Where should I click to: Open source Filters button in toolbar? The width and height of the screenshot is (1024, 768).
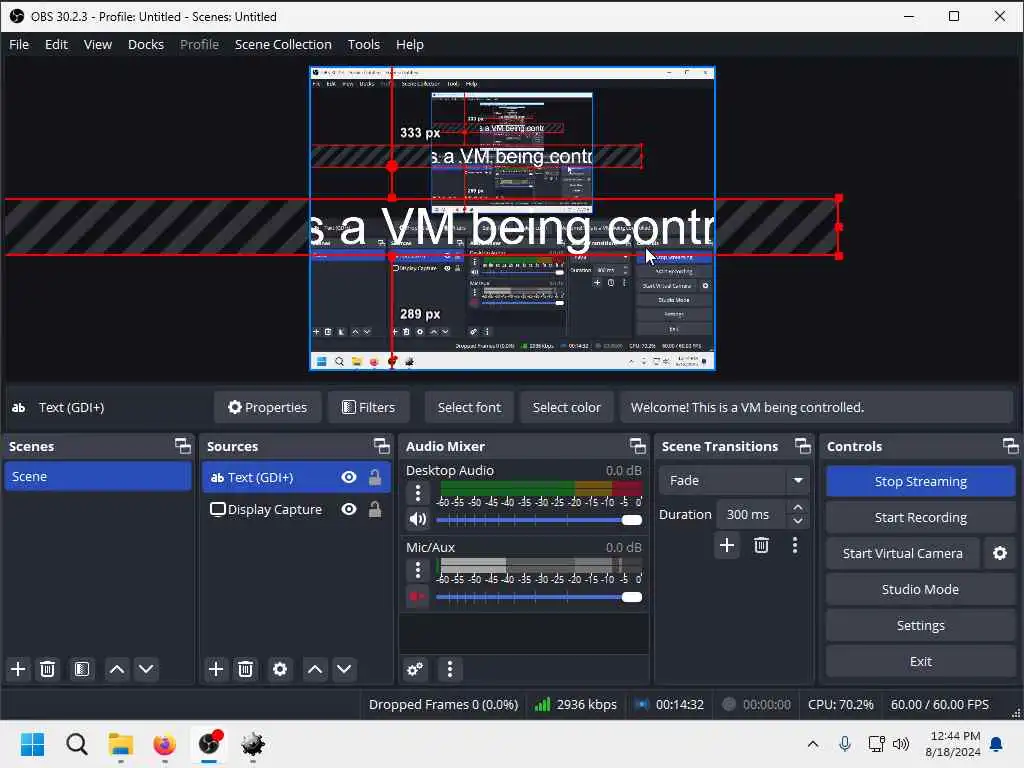tap(368, 408)
